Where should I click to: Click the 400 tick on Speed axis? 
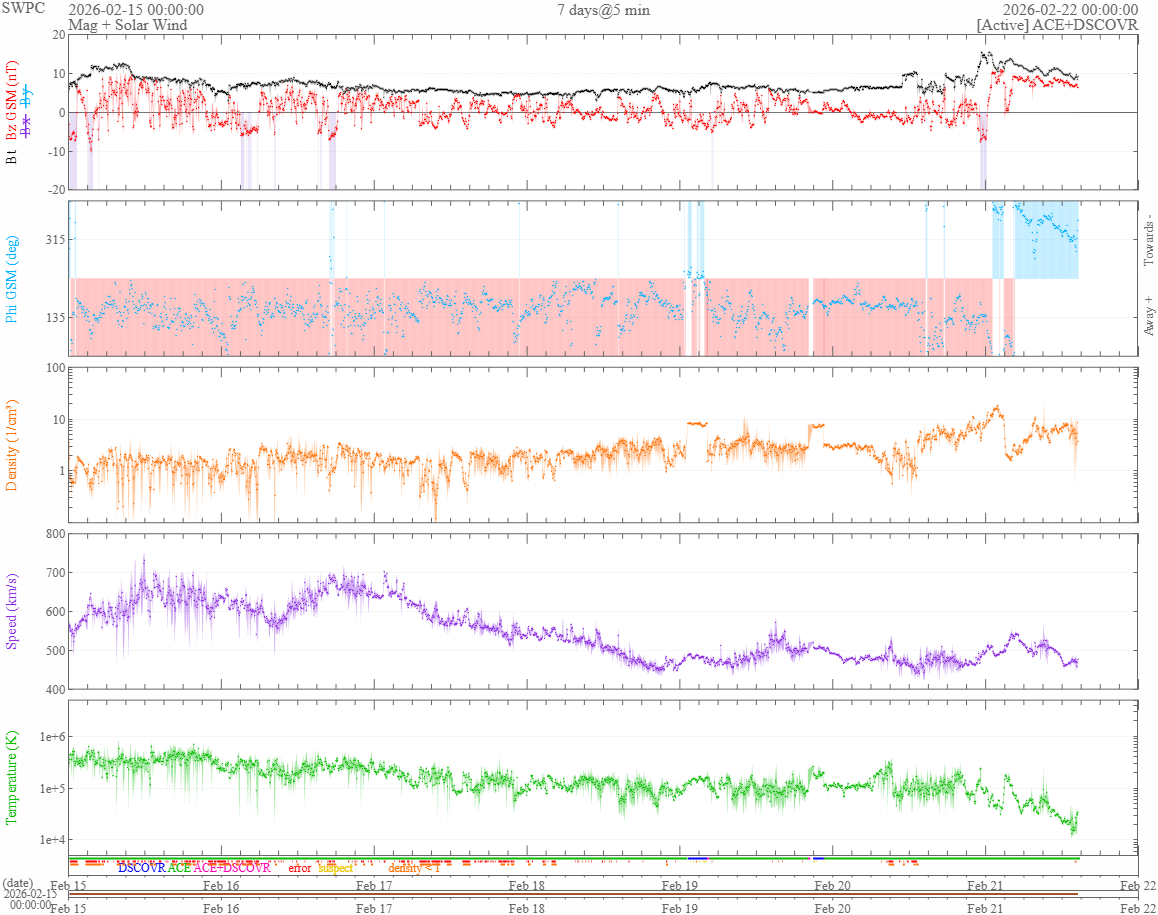click(55, 690)
